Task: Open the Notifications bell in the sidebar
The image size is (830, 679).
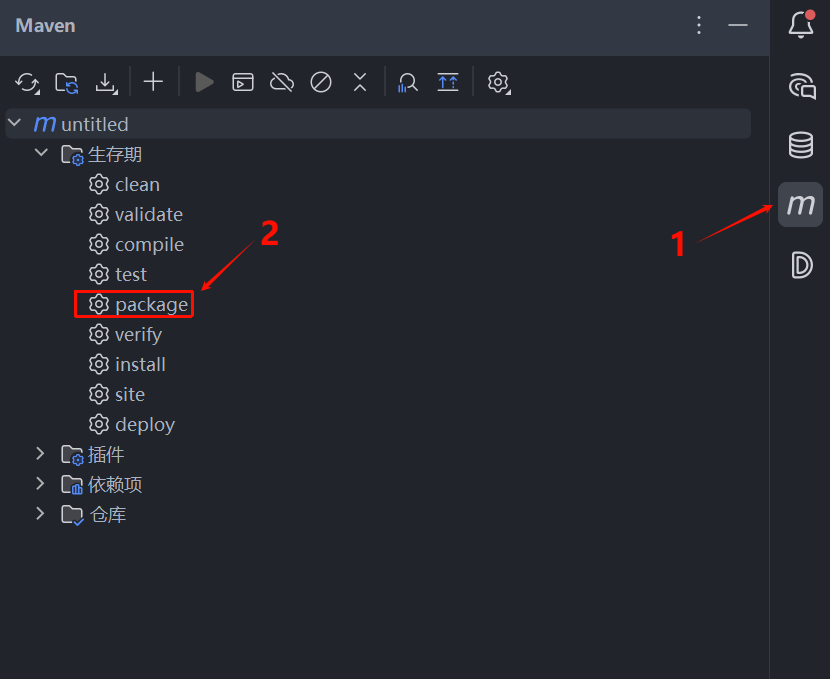Action: (800, 25)
